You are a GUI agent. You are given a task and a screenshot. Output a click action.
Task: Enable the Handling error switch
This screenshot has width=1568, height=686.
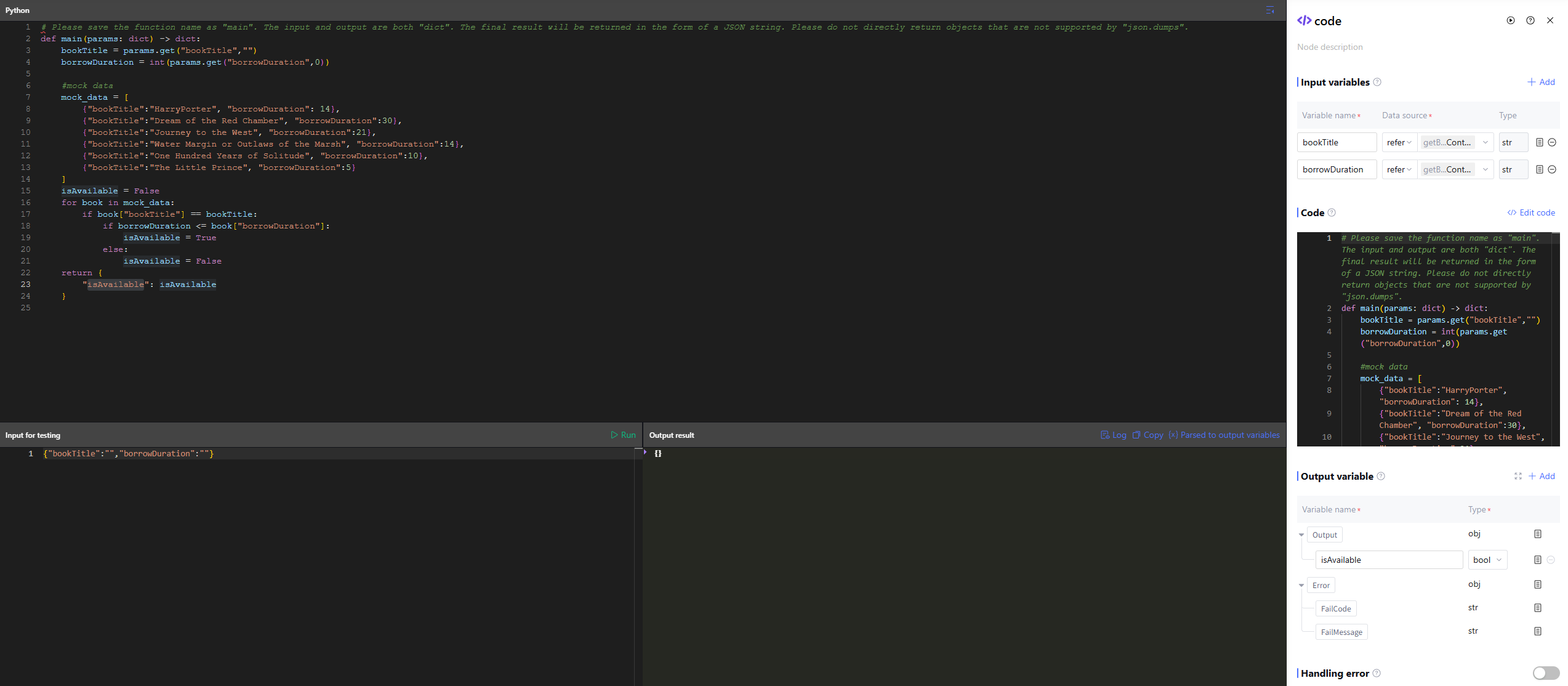pos(1545,673)
